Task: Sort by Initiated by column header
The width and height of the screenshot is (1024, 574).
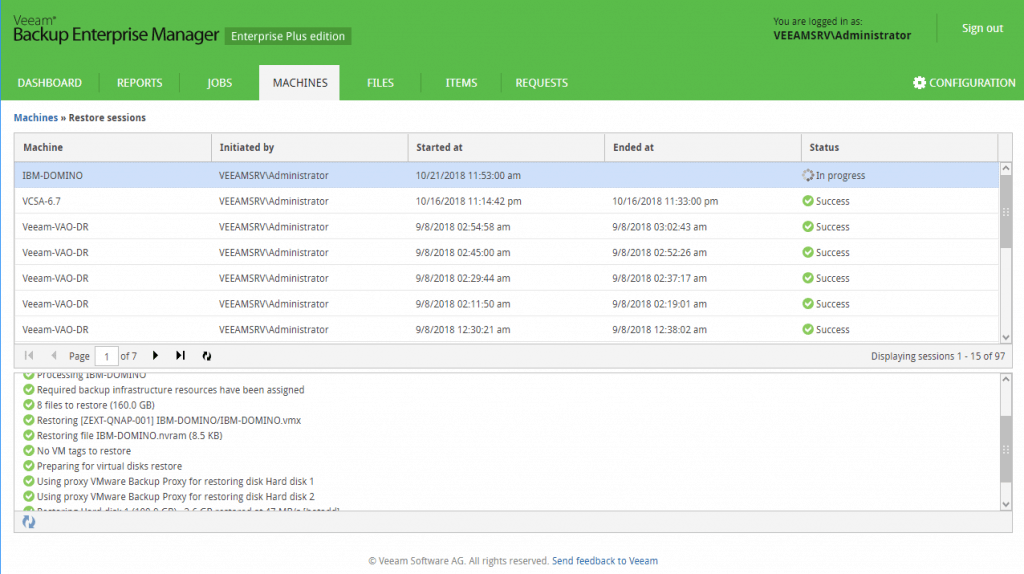Action: 310,148
